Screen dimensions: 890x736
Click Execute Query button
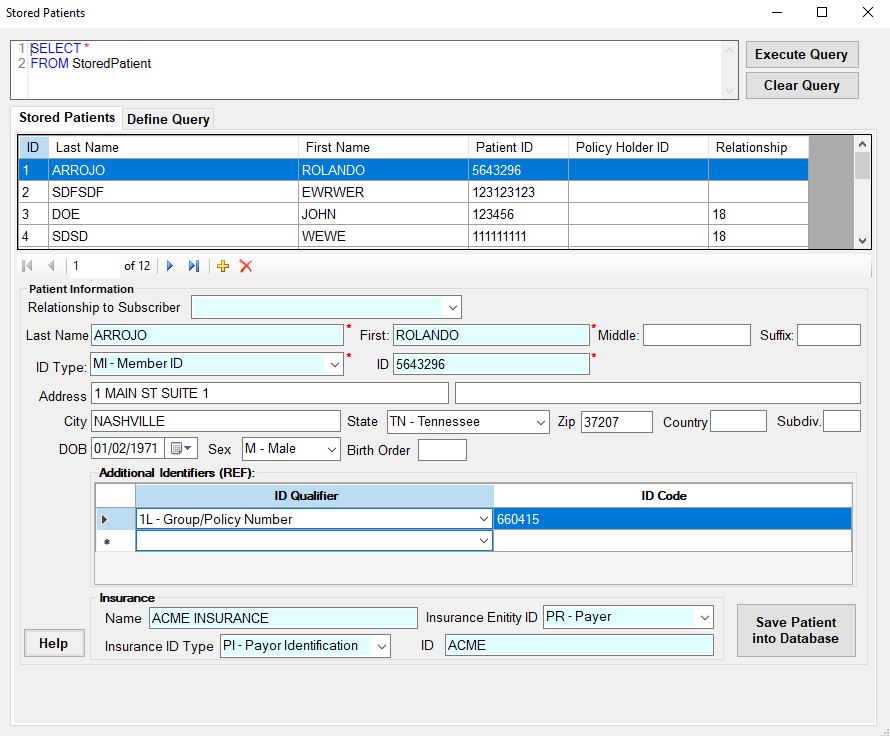(801, 54)
